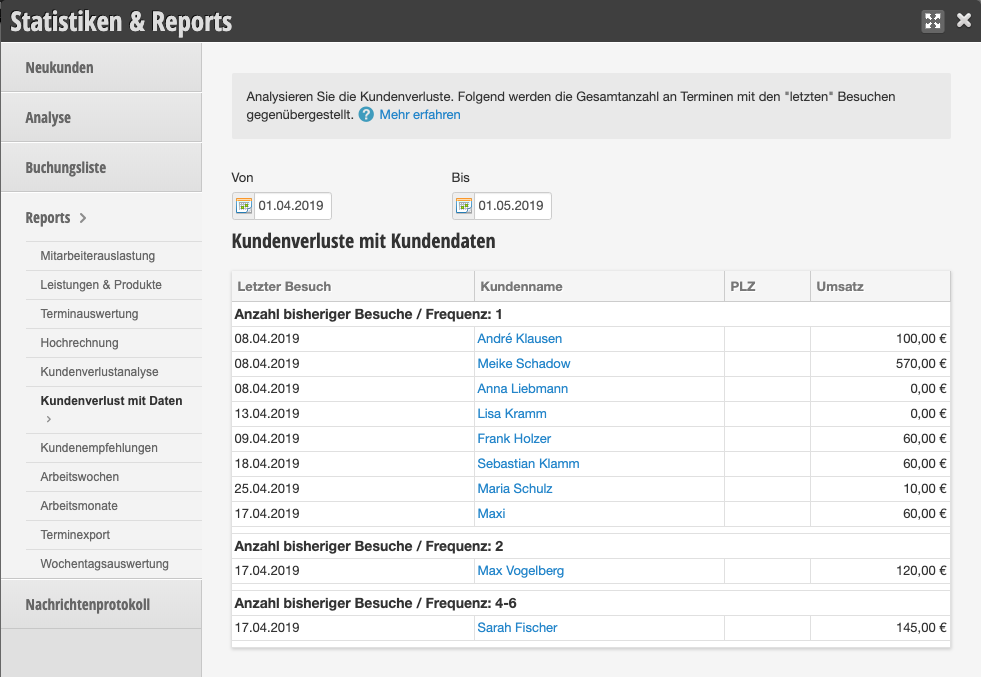Click the help question mark icon

[x=366, y=115]
